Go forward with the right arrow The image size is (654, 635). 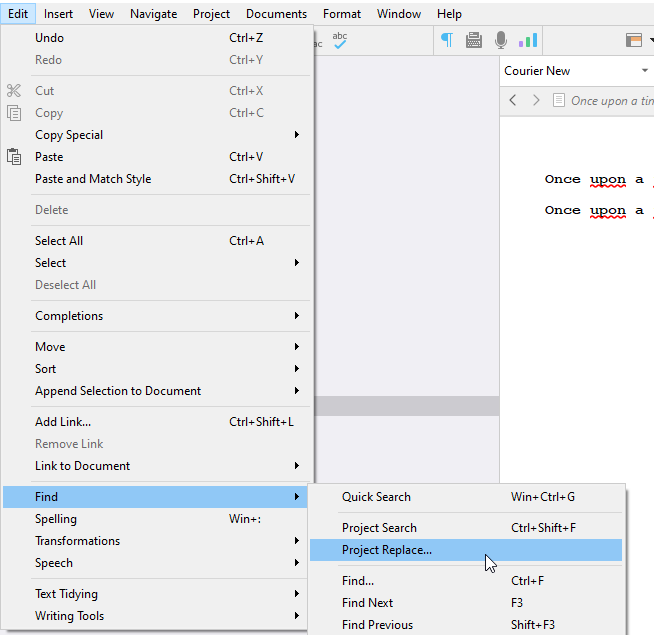[536, 100]
